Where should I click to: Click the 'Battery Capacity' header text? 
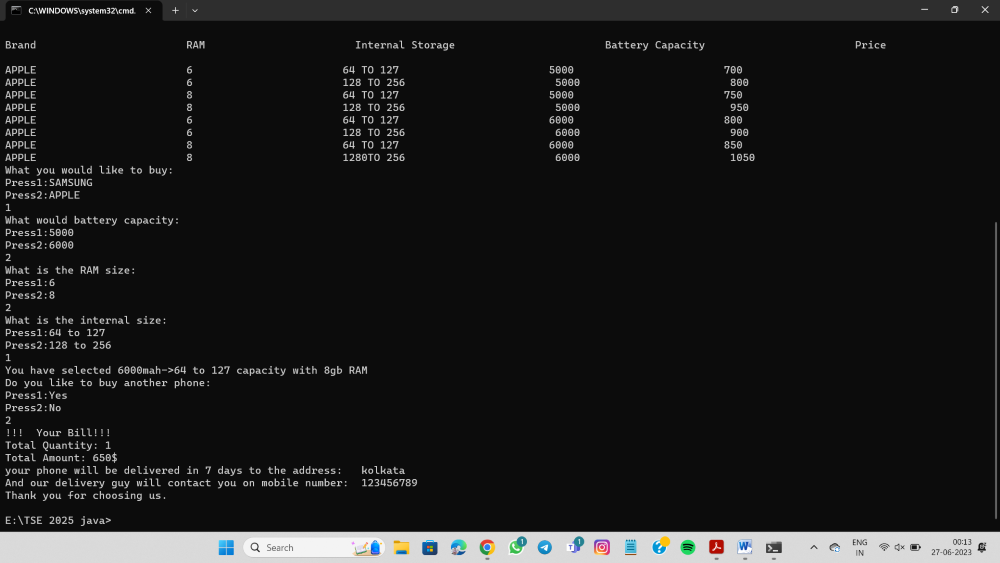(654, 45)
